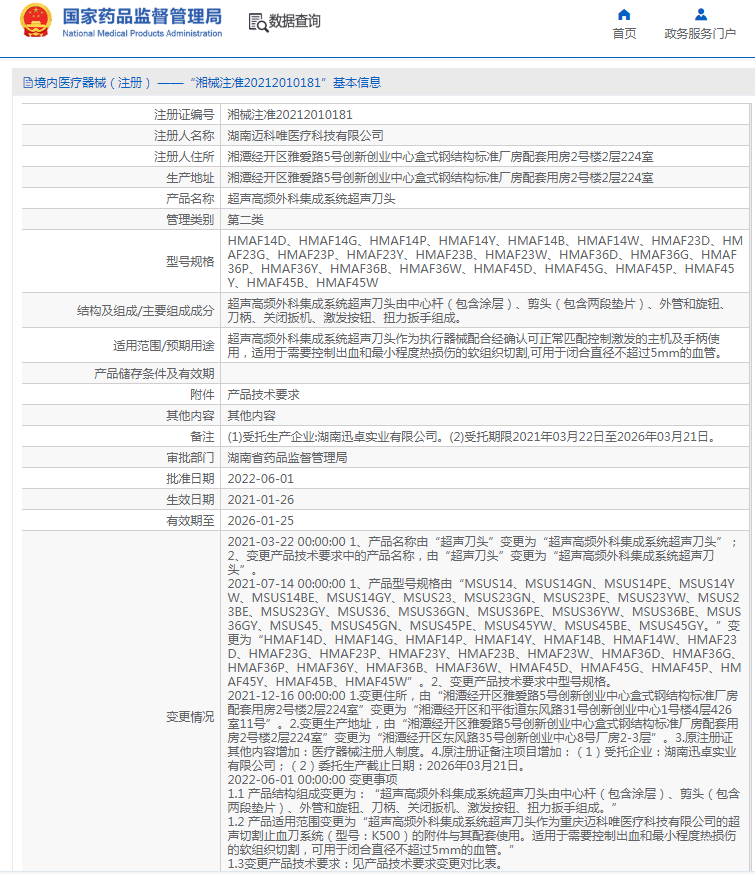755x874 pixels.
Task: Click the 2021-03-22 change record entry
Action: 483,556
